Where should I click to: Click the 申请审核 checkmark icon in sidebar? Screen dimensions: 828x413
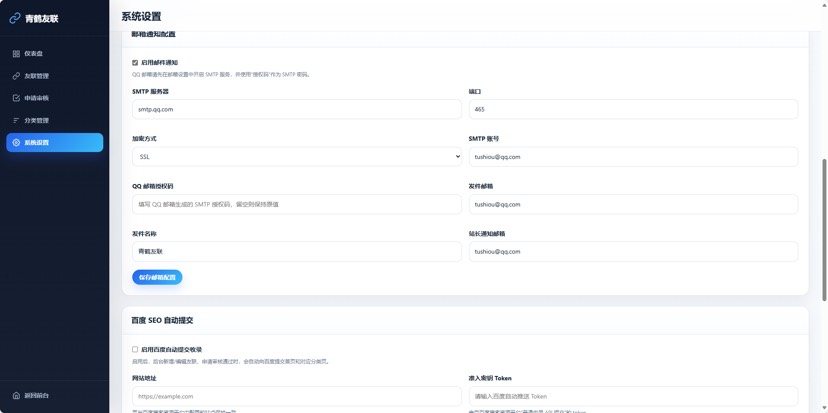(16, 98)
